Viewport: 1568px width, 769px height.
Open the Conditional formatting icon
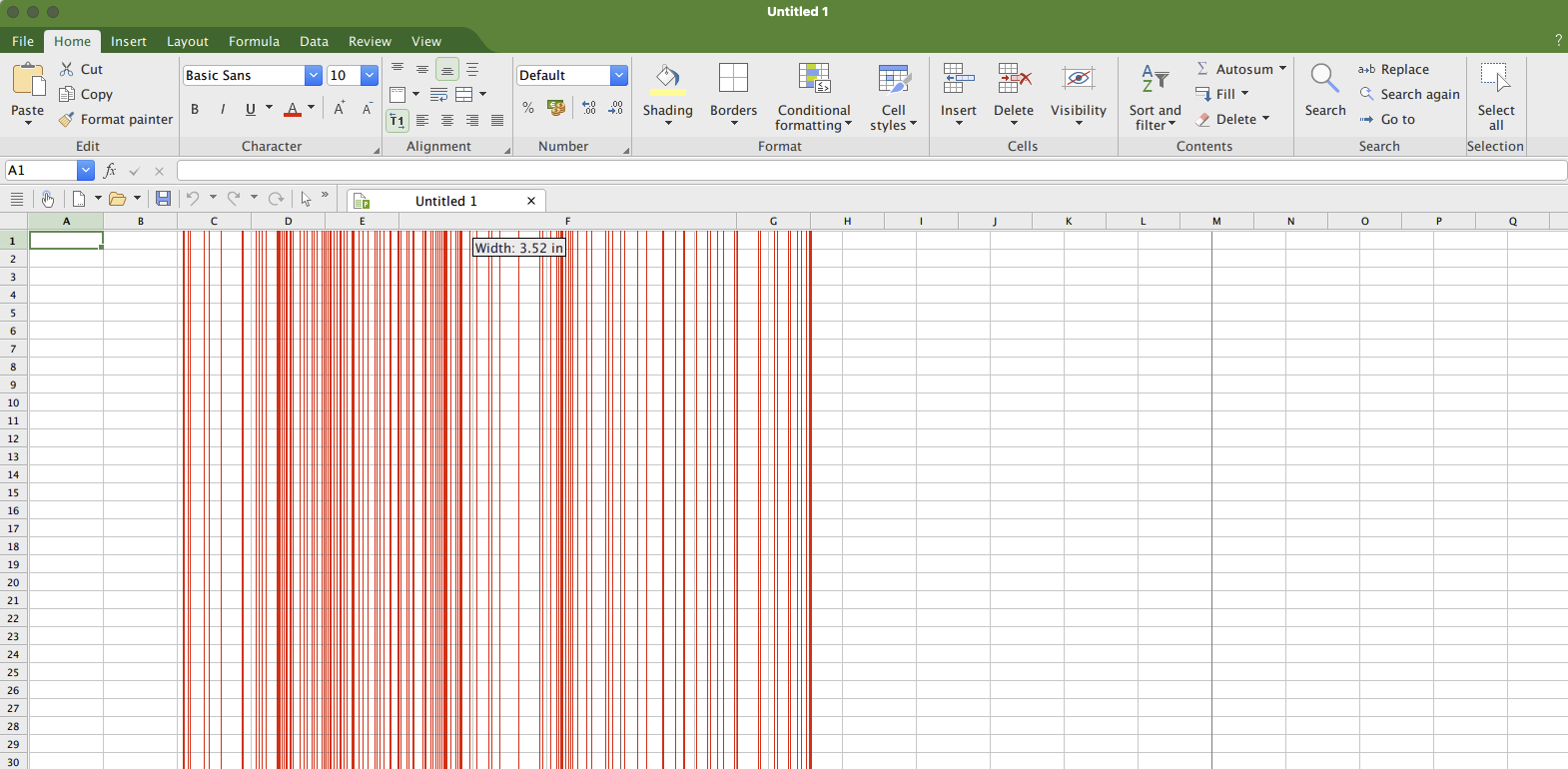(x=814, y=78)
